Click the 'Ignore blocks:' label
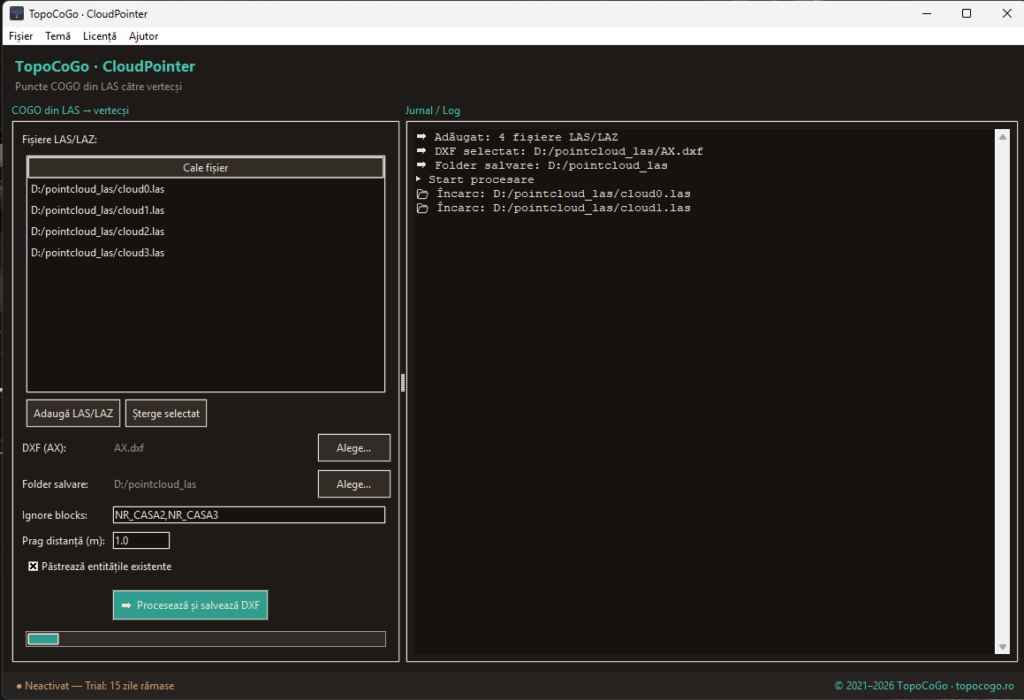This screenshot has width=1024, height=700. click(55, 515)
